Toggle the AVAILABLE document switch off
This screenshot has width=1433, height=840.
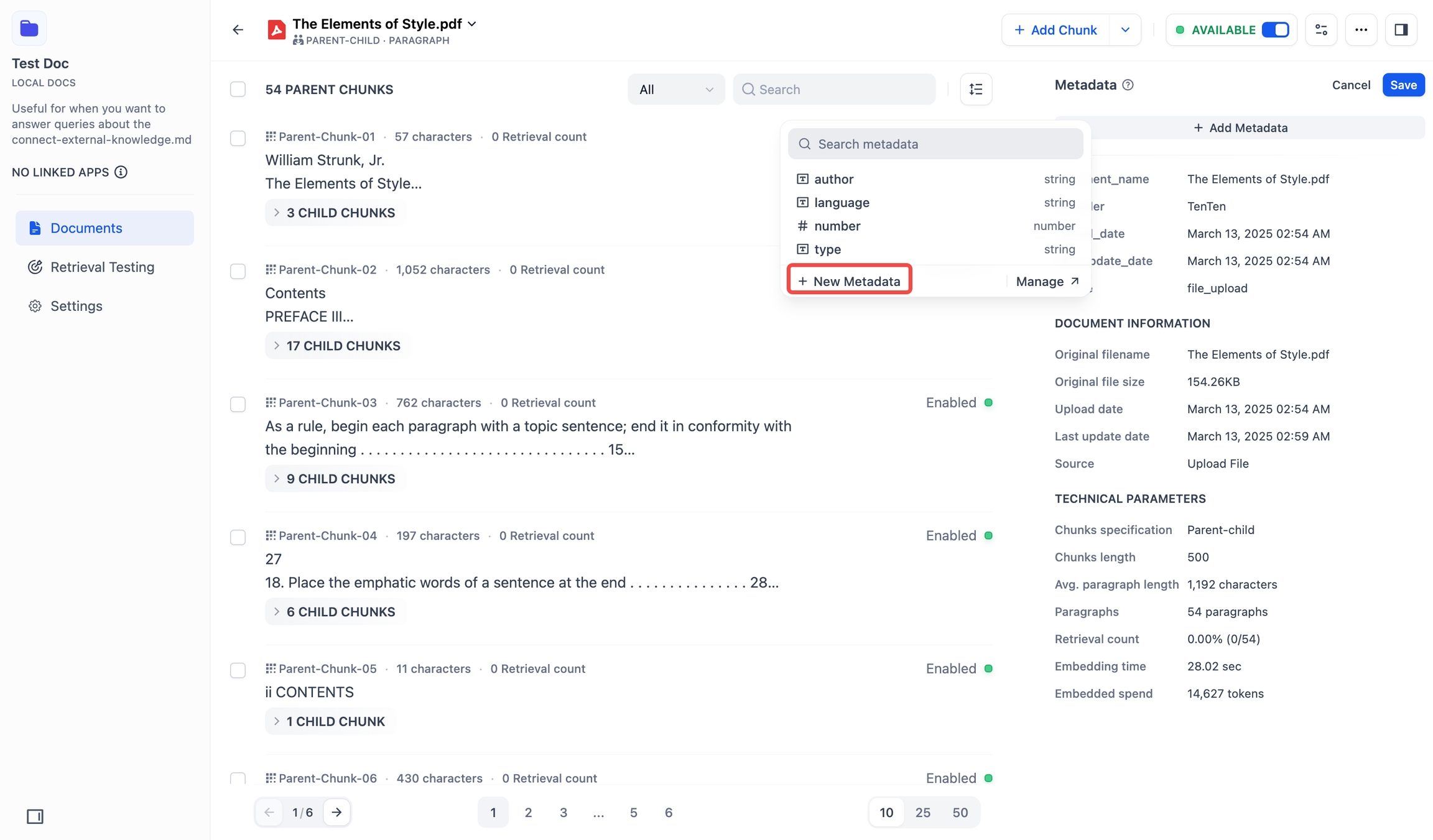click(1275, 30)
